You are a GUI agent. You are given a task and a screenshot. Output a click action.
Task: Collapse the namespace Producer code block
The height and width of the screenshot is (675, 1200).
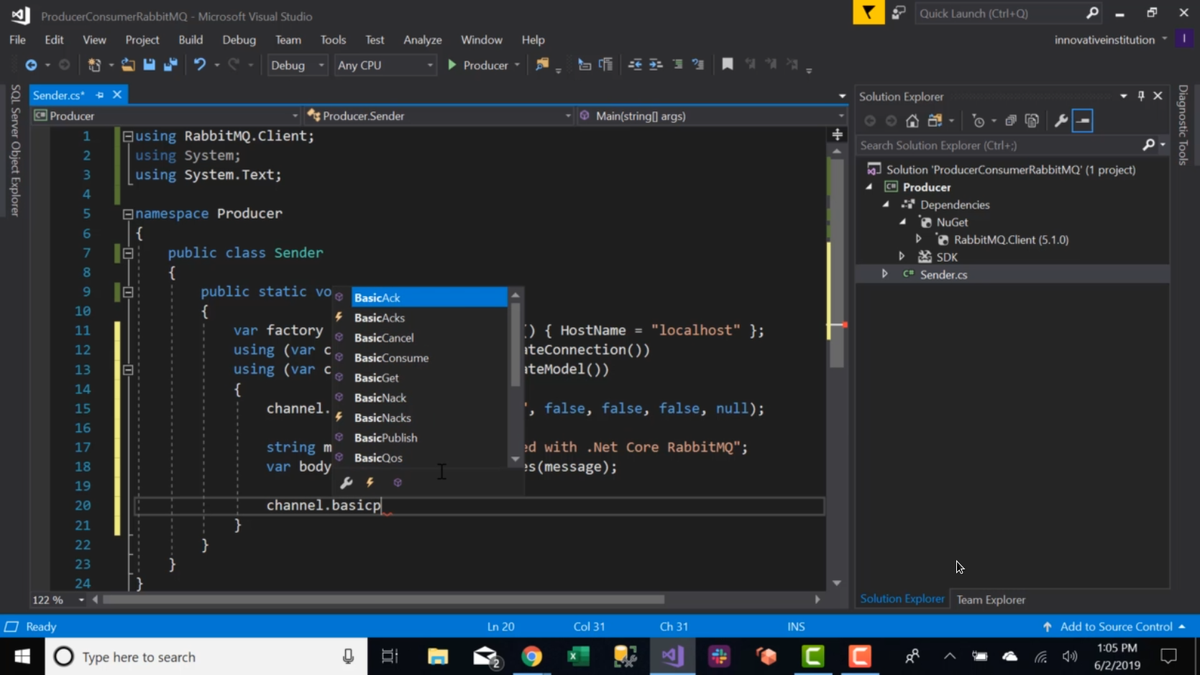point(128,214)
